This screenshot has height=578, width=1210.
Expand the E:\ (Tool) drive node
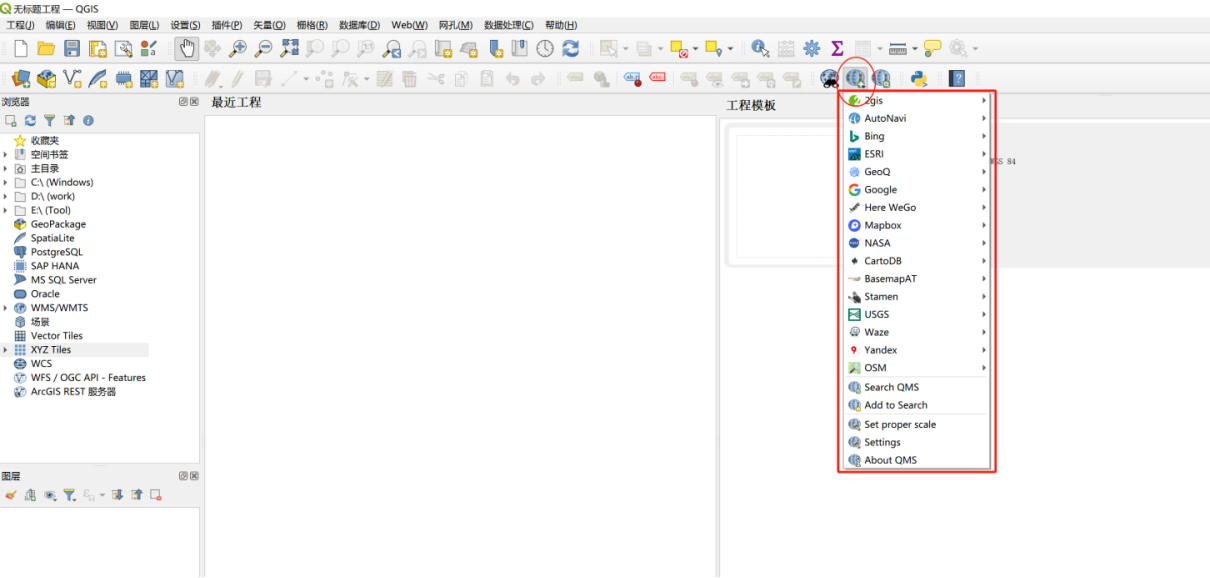(5, 211)
